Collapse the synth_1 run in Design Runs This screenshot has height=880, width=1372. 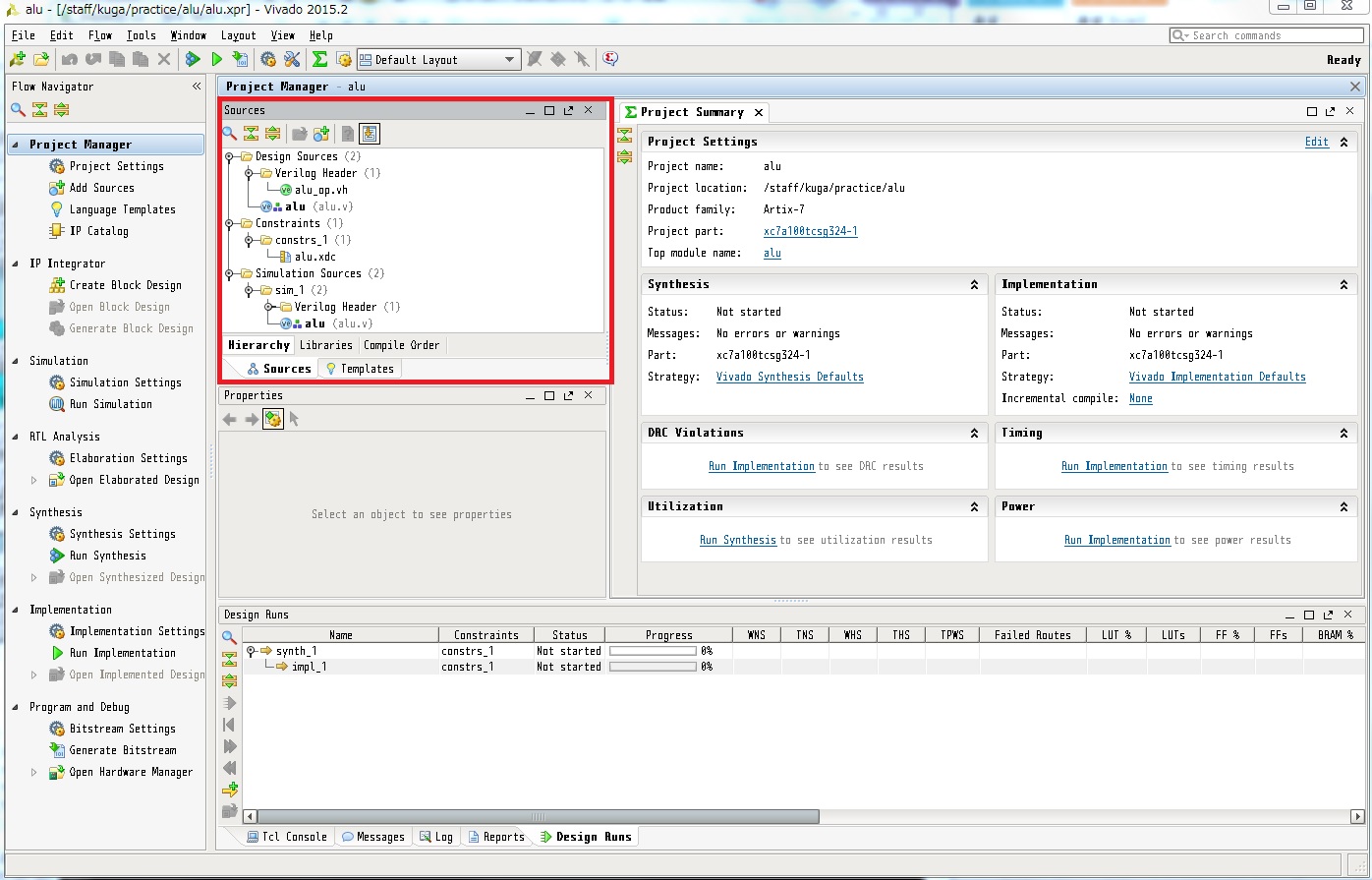pos(251,651)
